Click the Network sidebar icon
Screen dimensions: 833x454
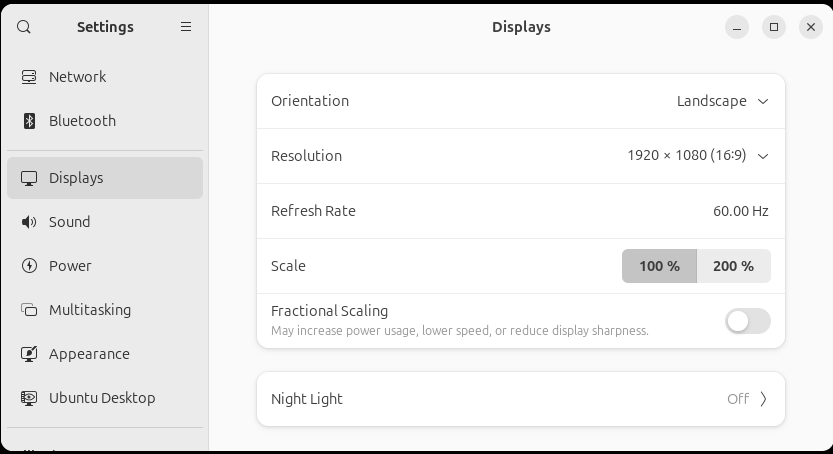click(29, 77)
